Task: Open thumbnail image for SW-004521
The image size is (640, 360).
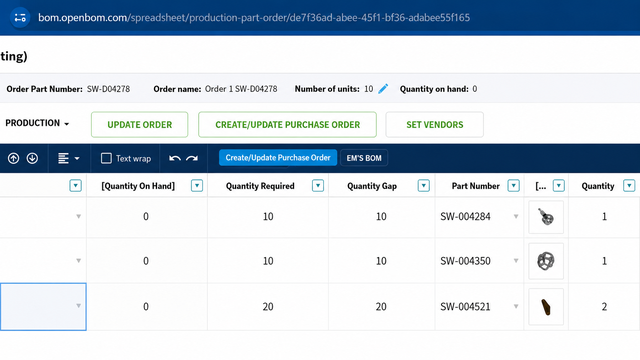Action: (546, 307)
